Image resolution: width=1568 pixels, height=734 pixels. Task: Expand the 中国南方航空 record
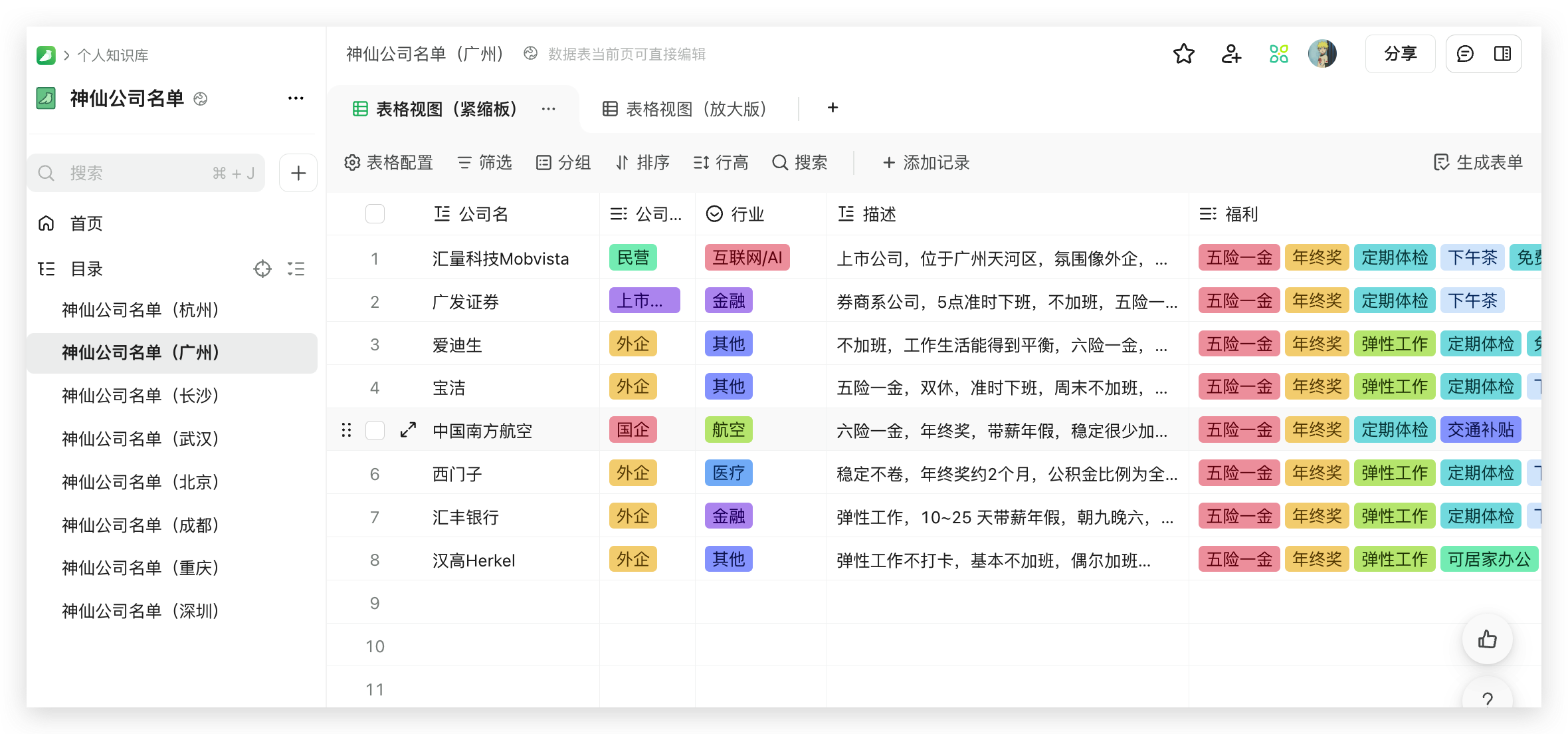(408, 430)
